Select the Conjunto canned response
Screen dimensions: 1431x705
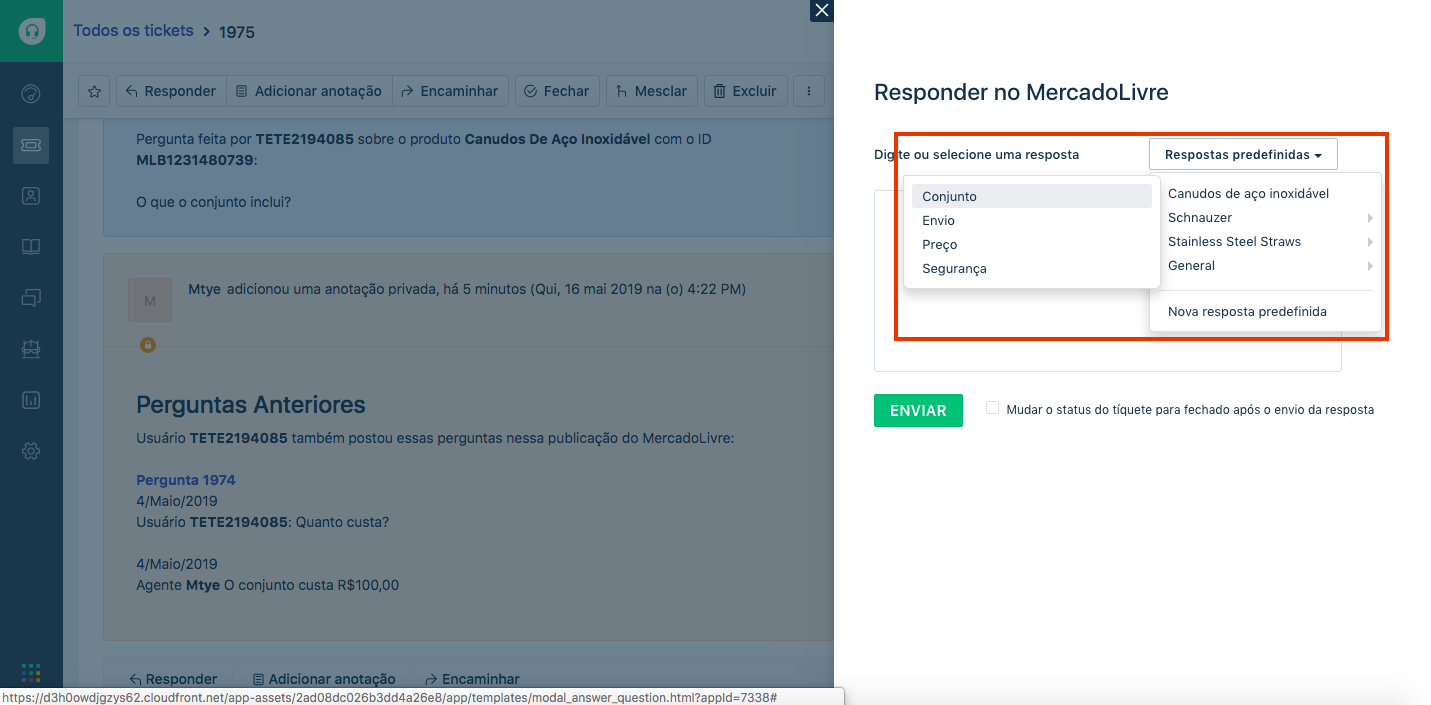tap(1032, 196)
